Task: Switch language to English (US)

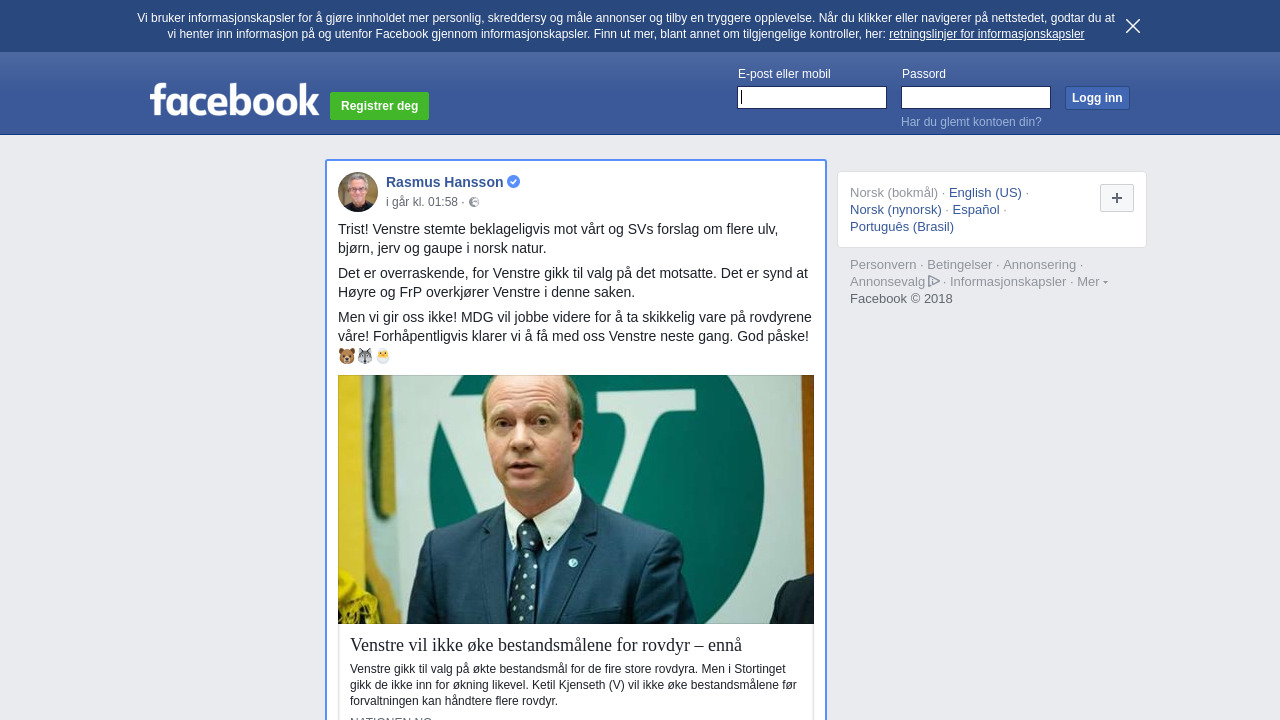Action: (x=985, y=193)
